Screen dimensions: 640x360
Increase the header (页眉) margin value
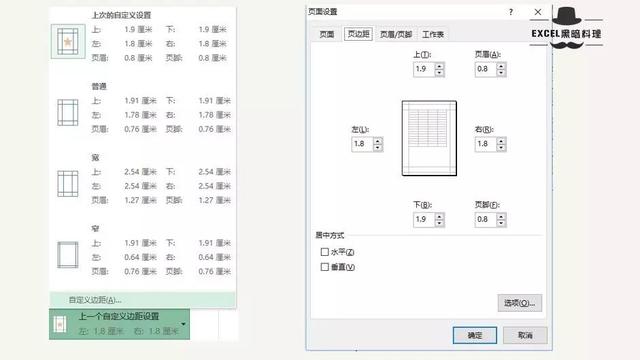[501, 66]
